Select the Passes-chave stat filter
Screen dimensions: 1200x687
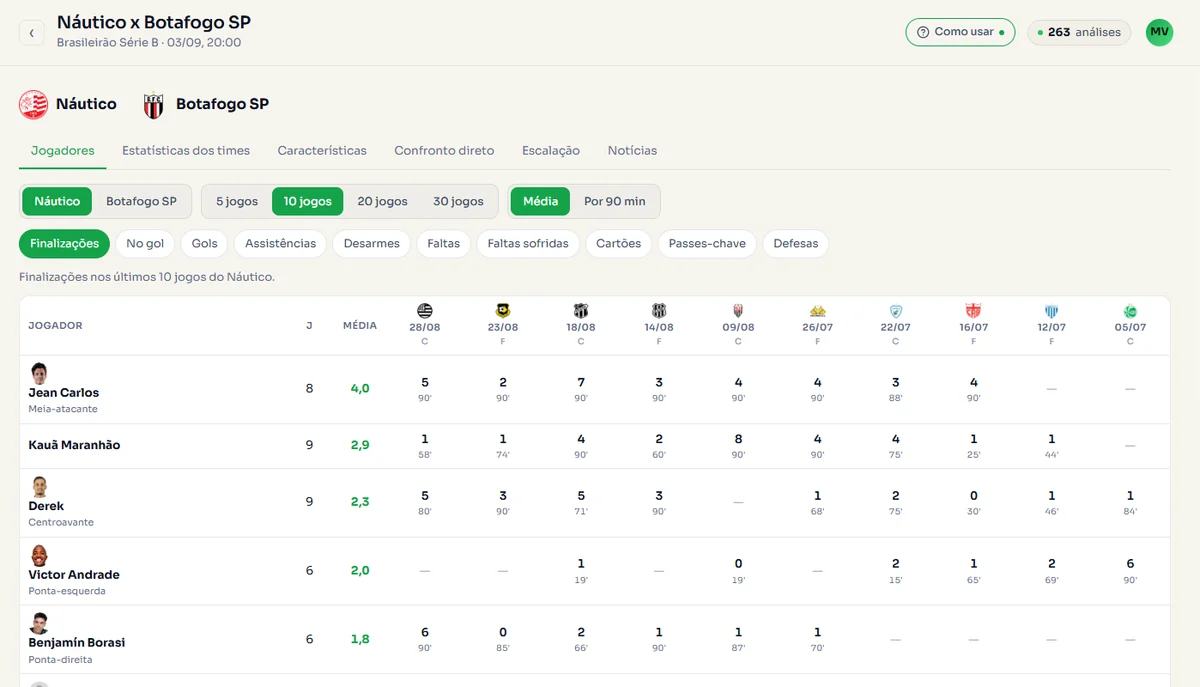[707, 243]
